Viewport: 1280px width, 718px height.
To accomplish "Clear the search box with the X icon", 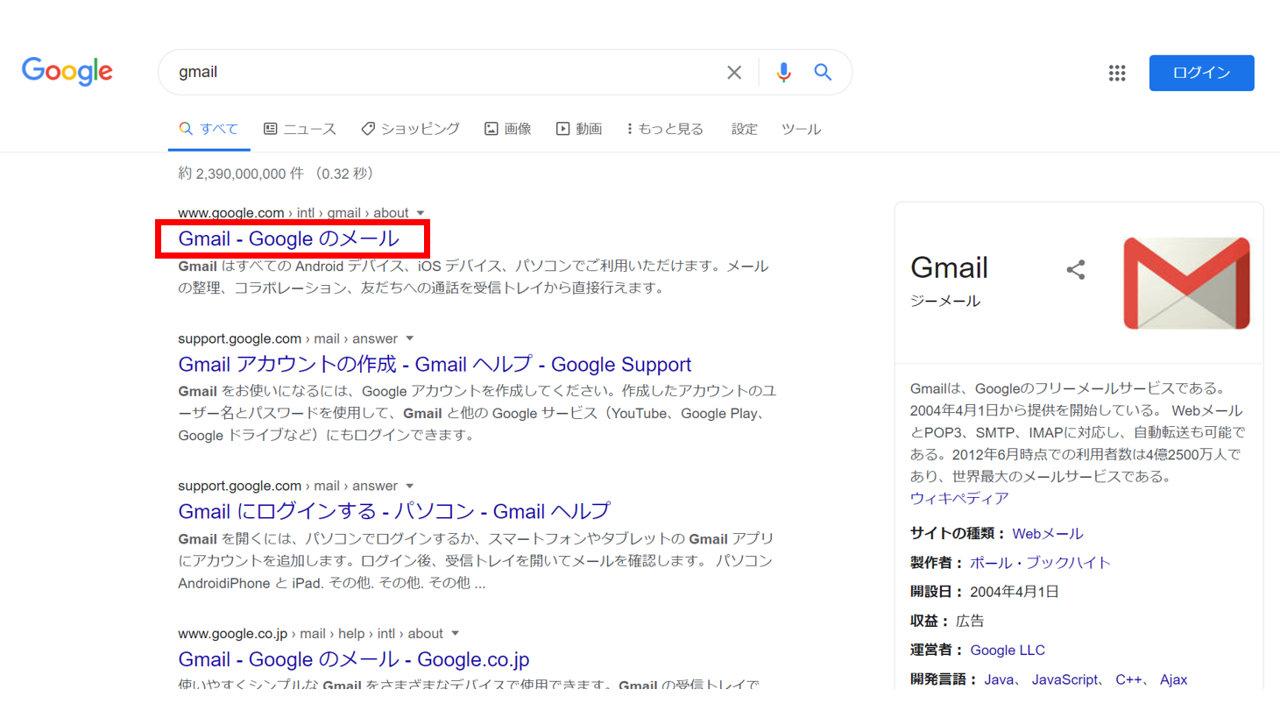I will pos(734,72).
